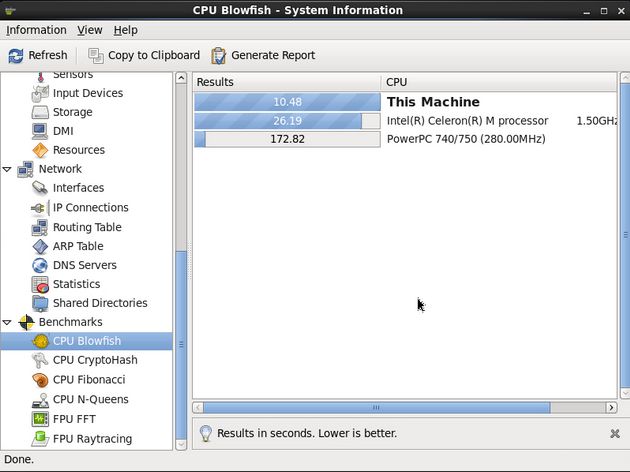Select the Routing Table icon

click(40, 227)
